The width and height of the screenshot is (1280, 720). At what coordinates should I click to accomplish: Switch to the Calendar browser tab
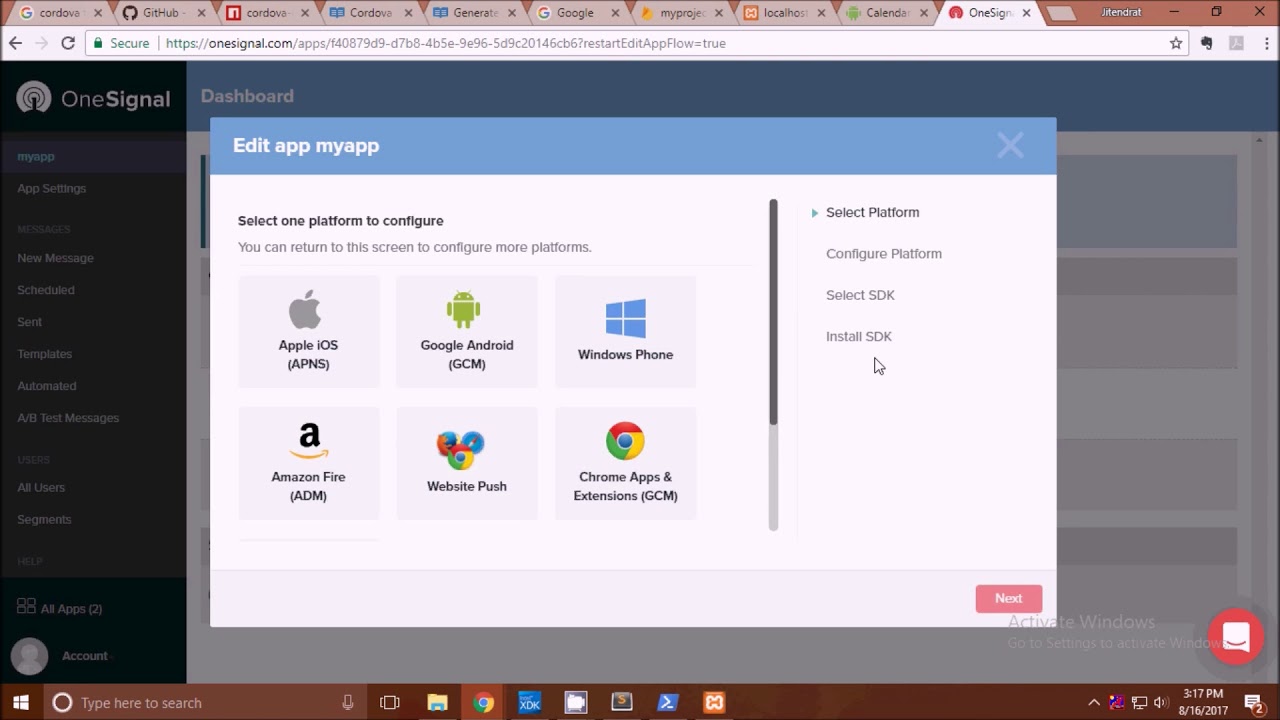pyautogui.click(x=886, y=13)
